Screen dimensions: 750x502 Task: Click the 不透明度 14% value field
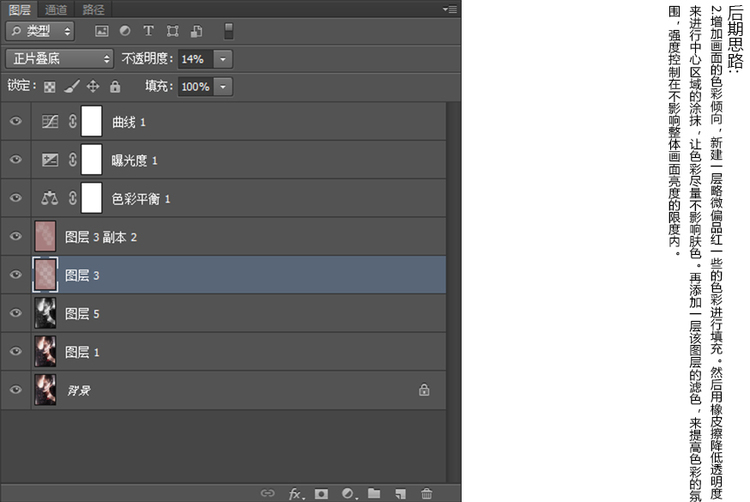point(195,59)
